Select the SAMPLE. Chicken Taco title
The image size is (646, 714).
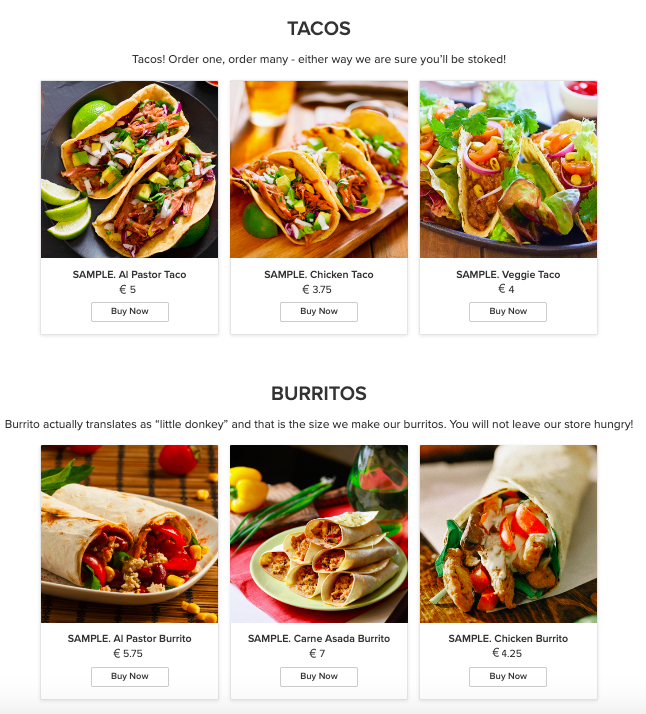point(319,275)
